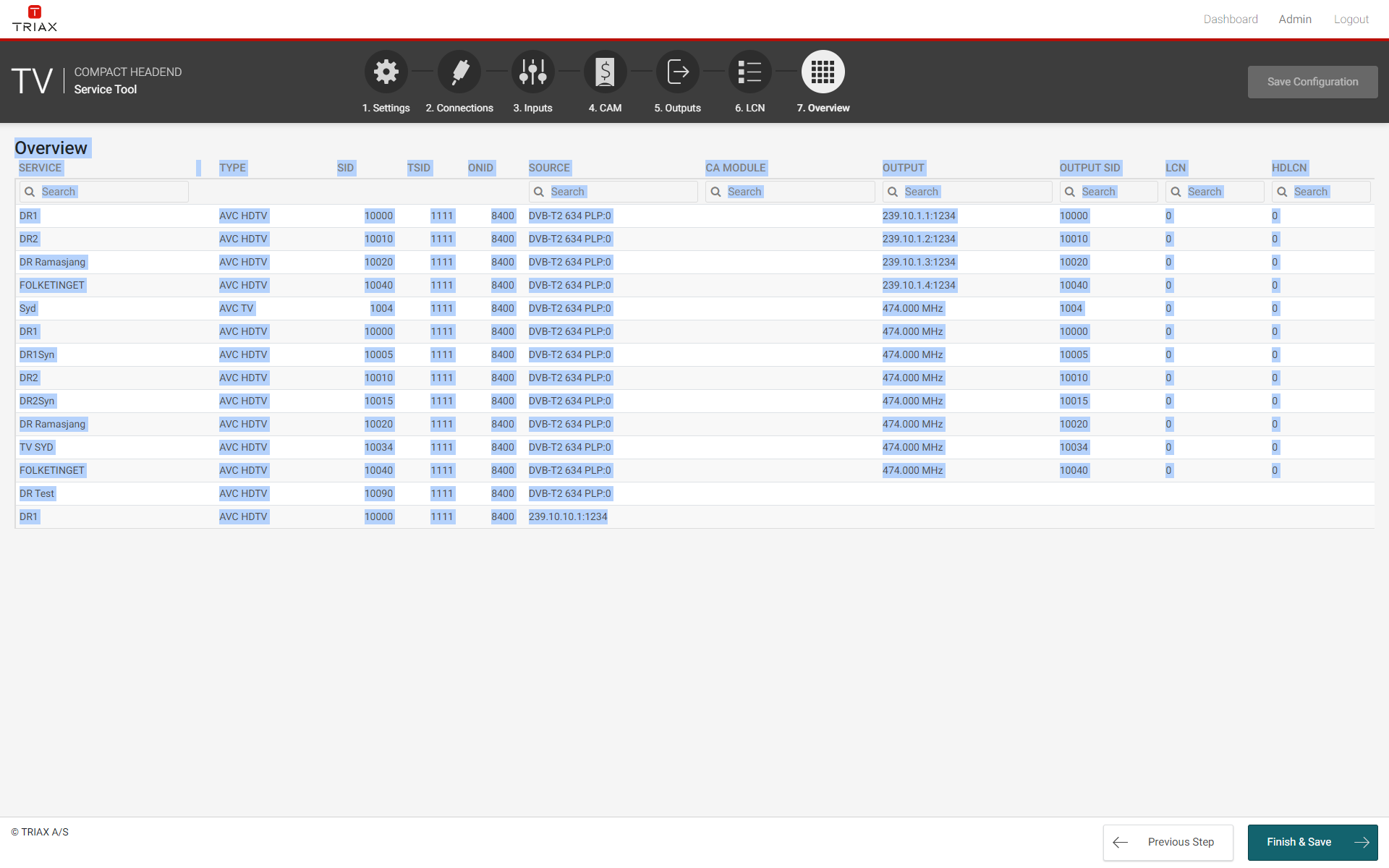This screenshot has height=868, width=1389.
Task: Select the CAM card step icon
Action: point(605,72)
